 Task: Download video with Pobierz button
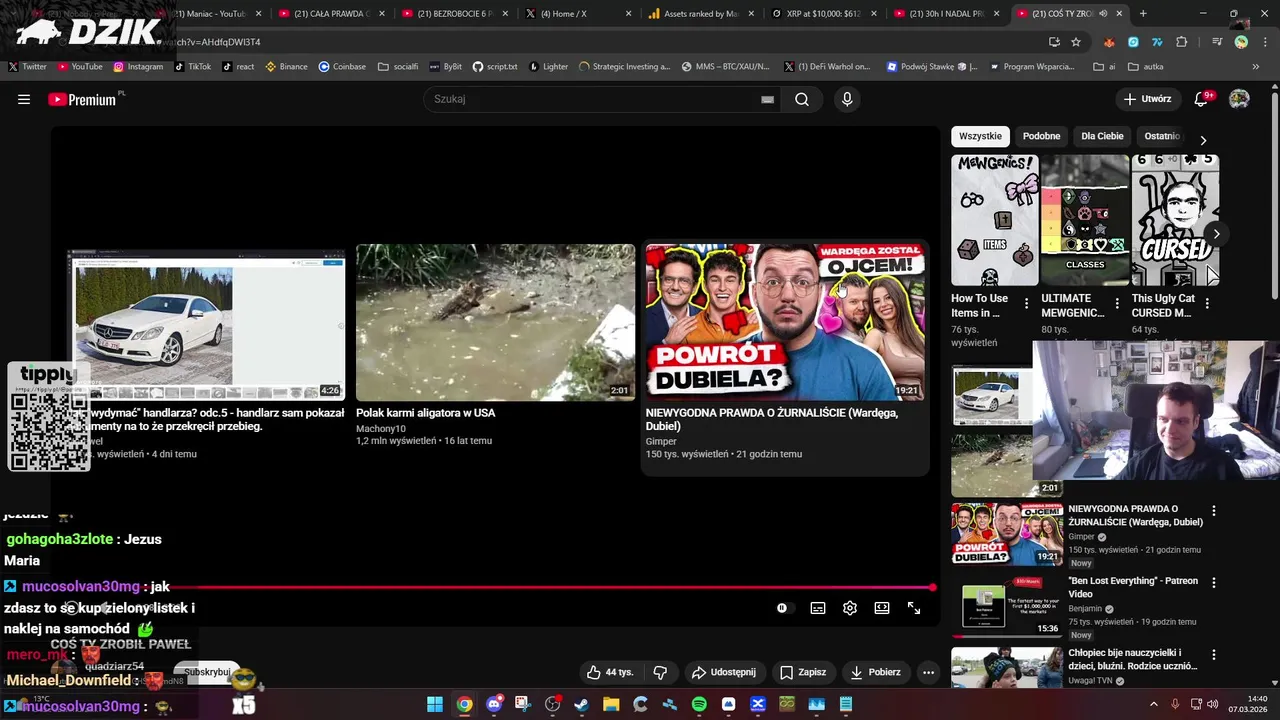pos(876,672)
